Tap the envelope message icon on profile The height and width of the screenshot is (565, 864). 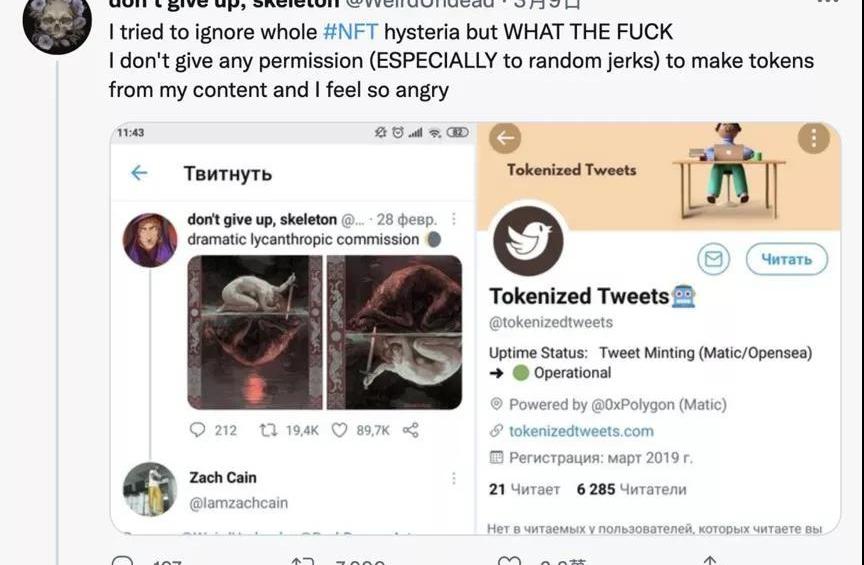[714, 259]
